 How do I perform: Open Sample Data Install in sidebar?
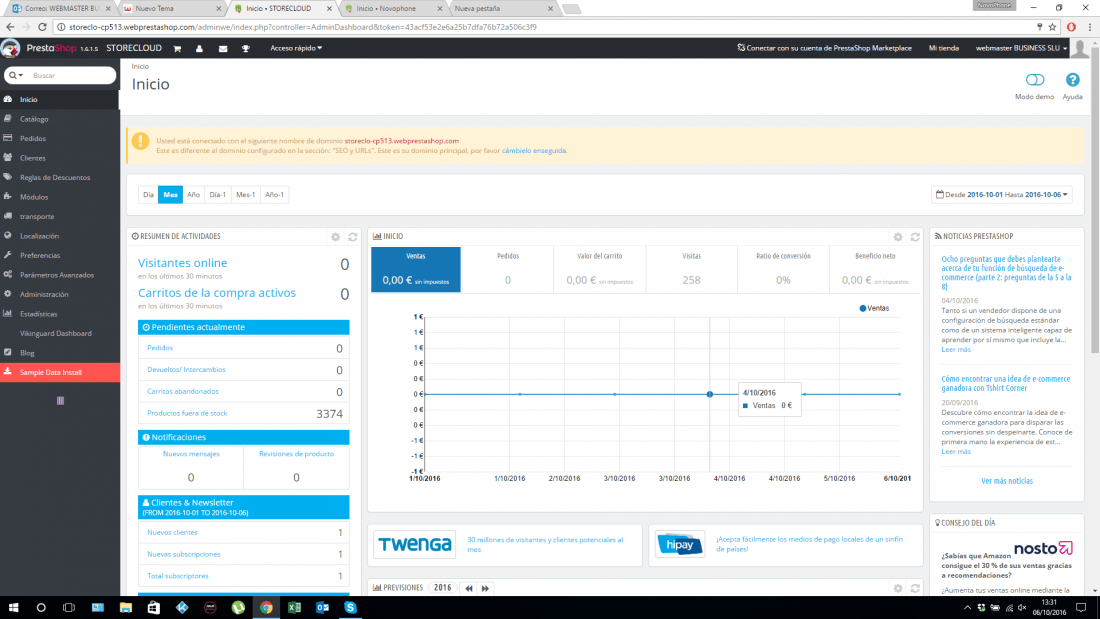click(60, 373)
